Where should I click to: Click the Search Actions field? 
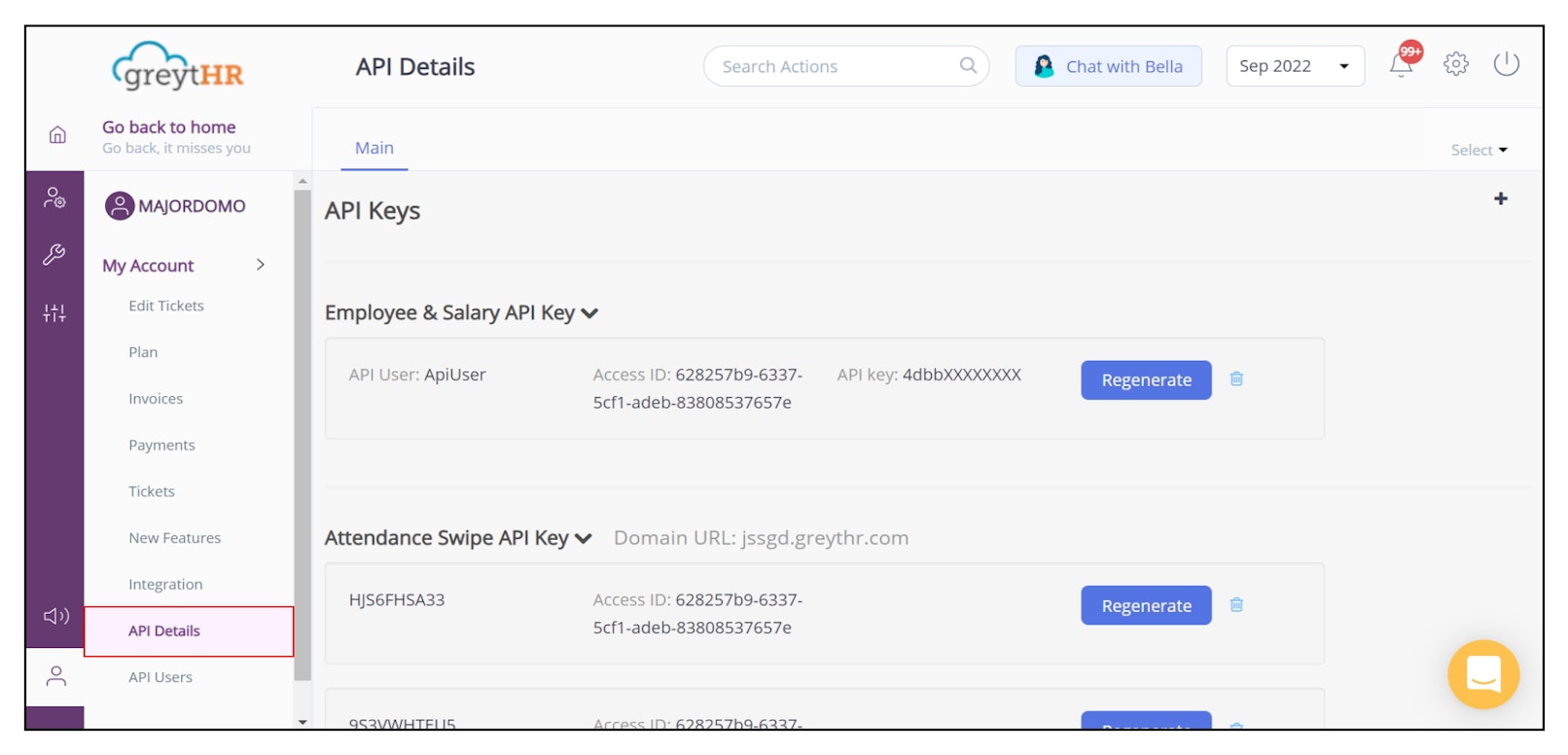pos(837,66)
